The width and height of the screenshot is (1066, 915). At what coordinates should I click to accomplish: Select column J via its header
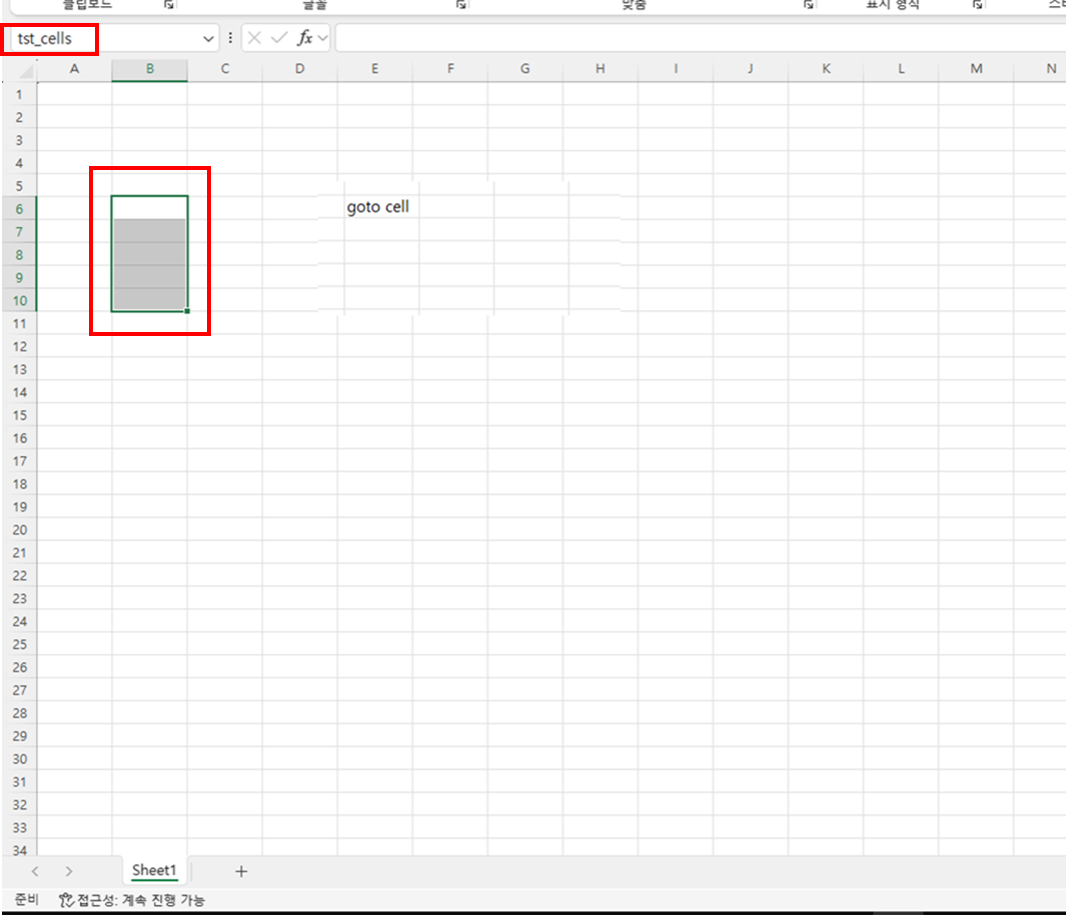pyautogui.click(x=751, y=69)
